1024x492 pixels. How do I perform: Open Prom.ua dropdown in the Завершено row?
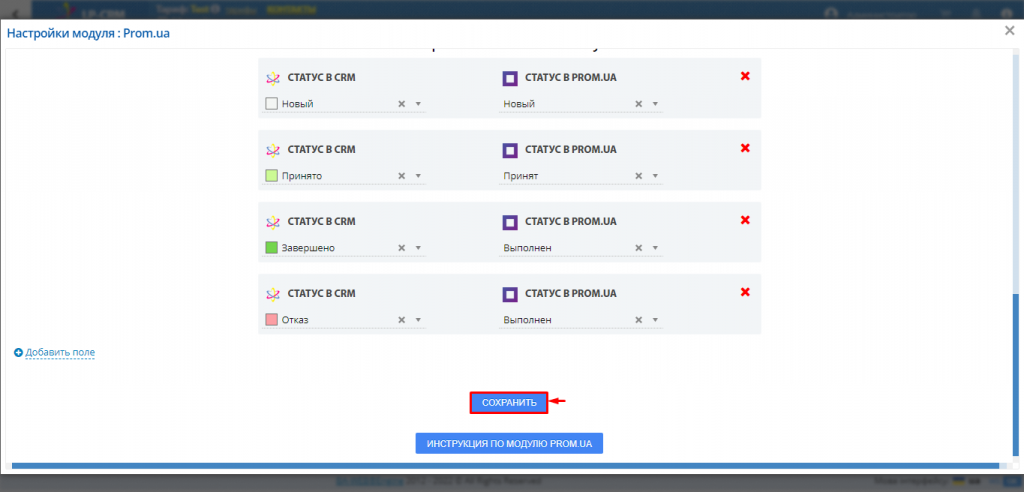point(655,248)
